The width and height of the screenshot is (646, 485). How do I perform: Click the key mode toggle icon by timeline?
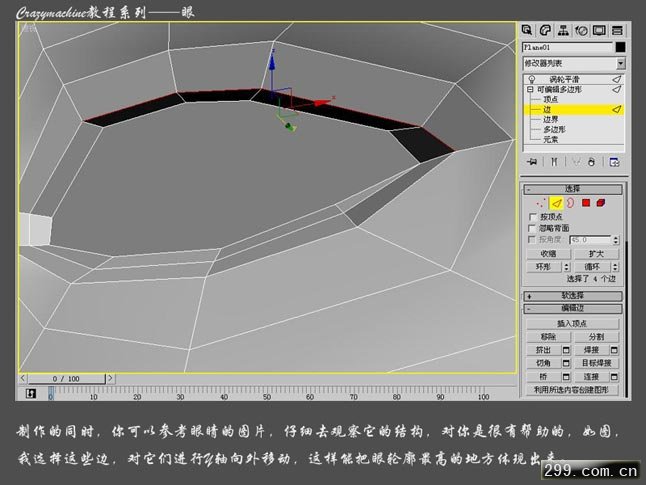coord(31,394)
